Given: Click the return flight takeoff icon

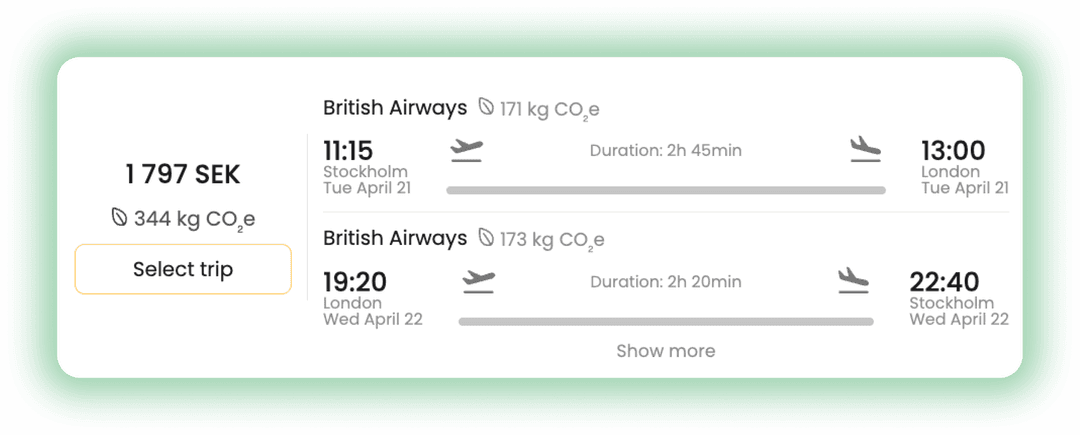Looking at the screenshot, I should [479, 281].
